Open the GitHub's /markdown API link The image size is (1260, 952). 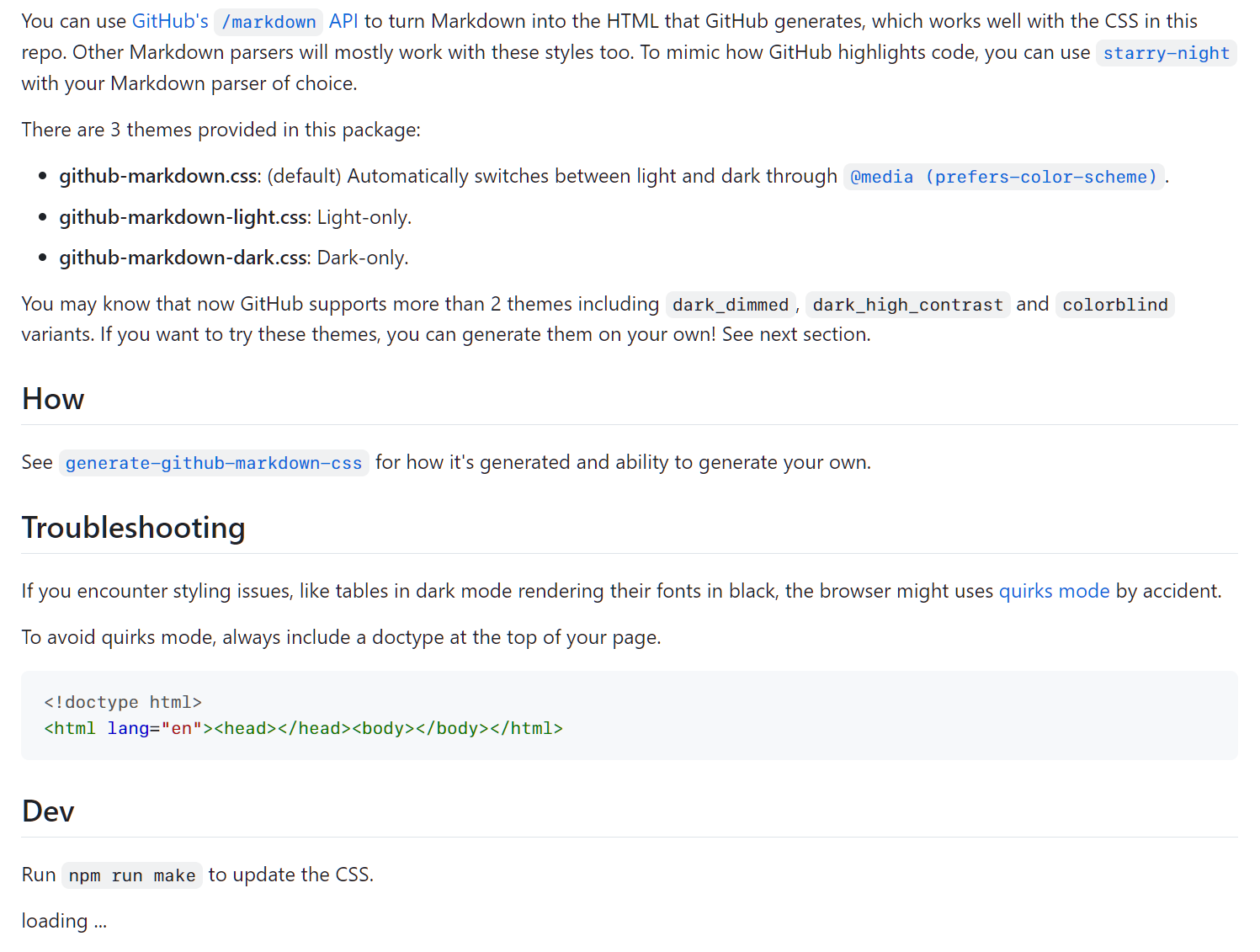pos(245,21)
